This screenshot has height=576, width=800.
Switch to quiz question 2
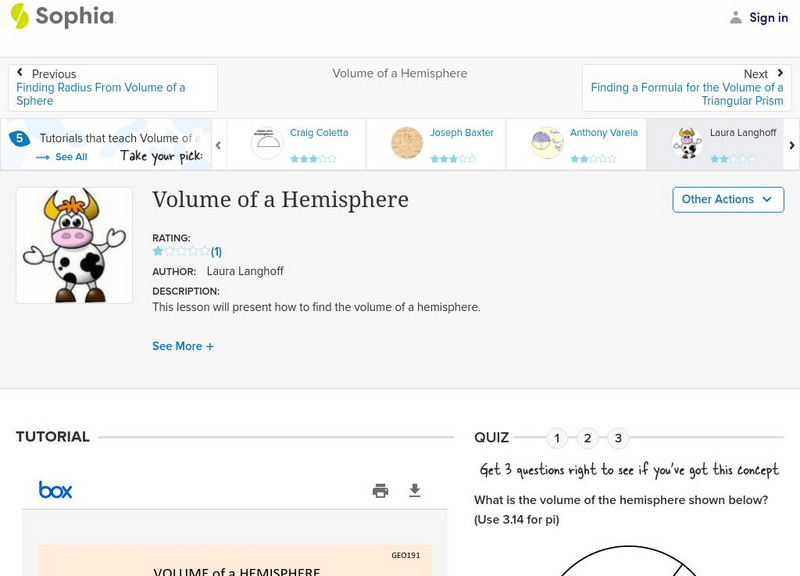tap(589, 437)
